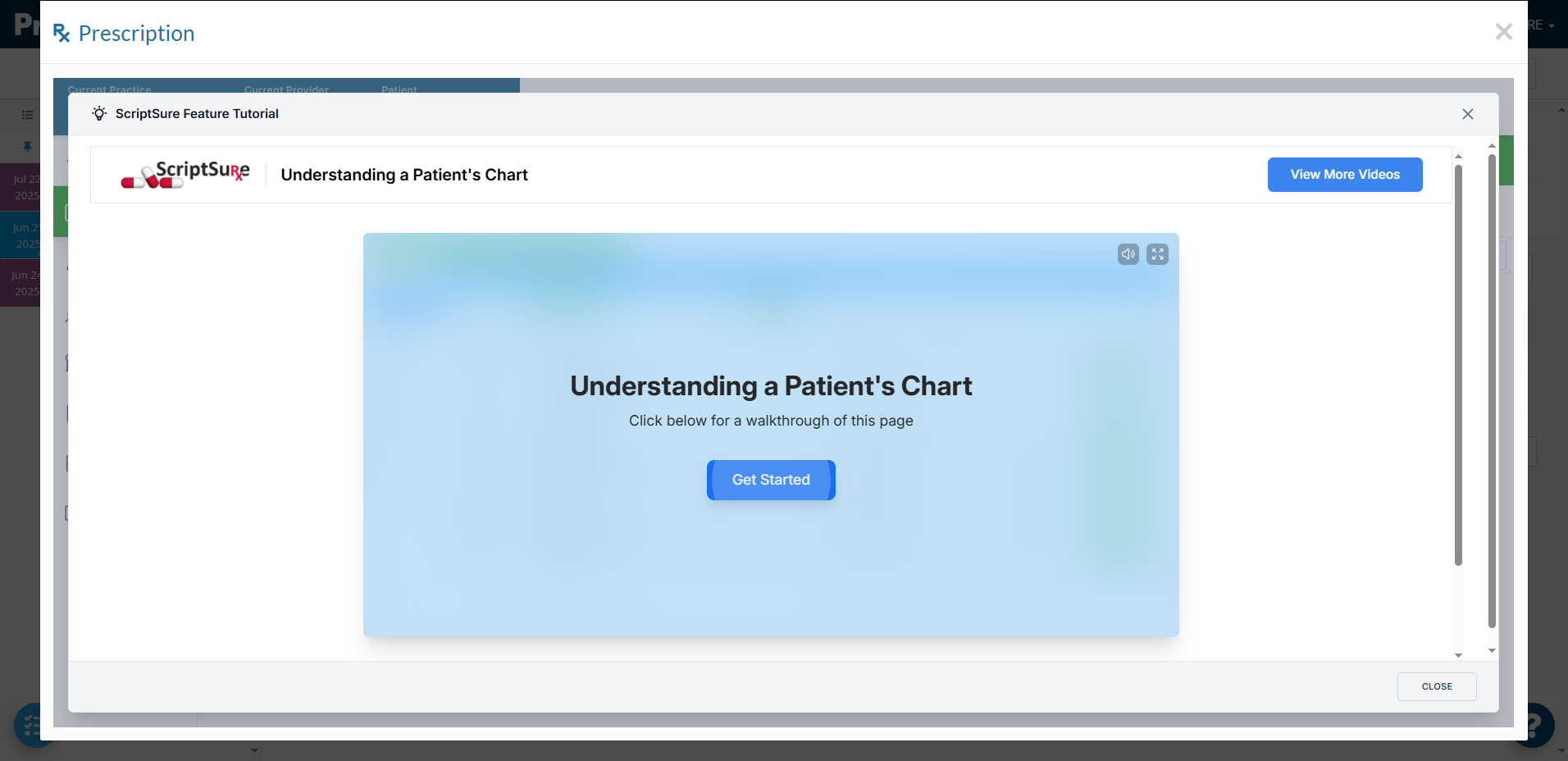This screenshot has height=761, width=1568.
Task: Click the outer dialog scrollbar thumb
Action: (x=1492, y=390)
